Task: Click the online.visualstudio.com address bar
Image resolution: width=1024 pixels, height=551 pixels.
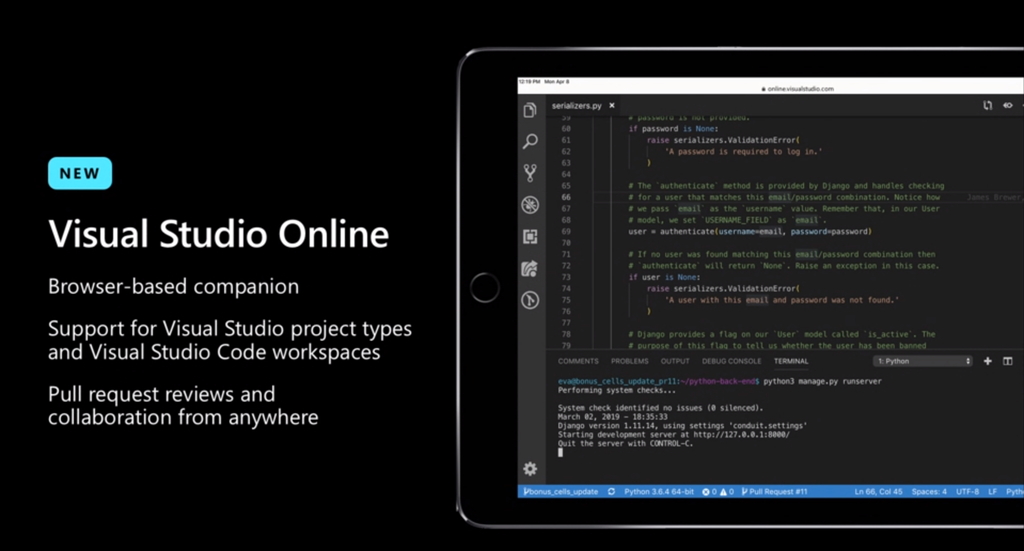Action: point(797,89)
